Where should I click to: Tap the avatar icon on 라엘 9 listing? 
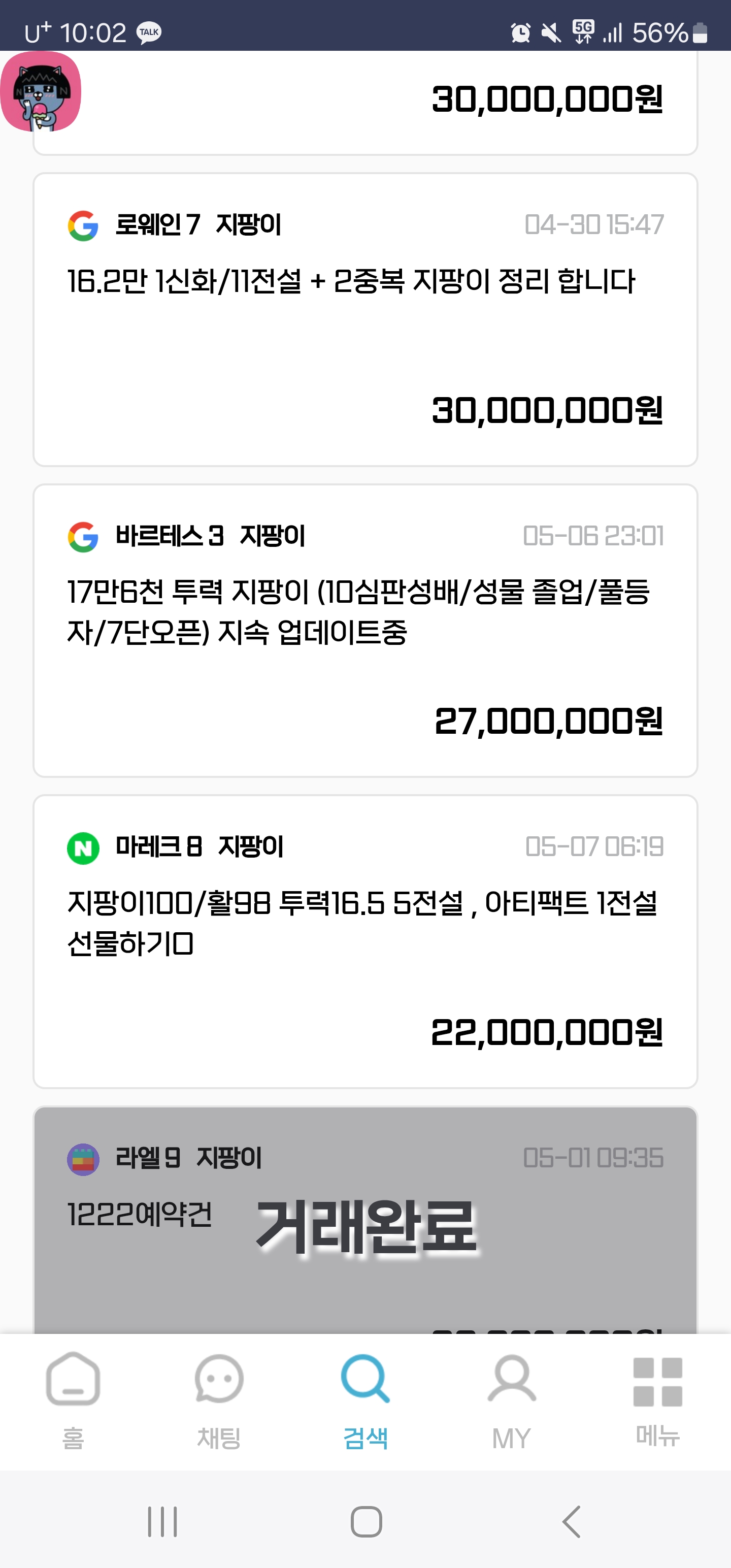[x=83, y=1159]
